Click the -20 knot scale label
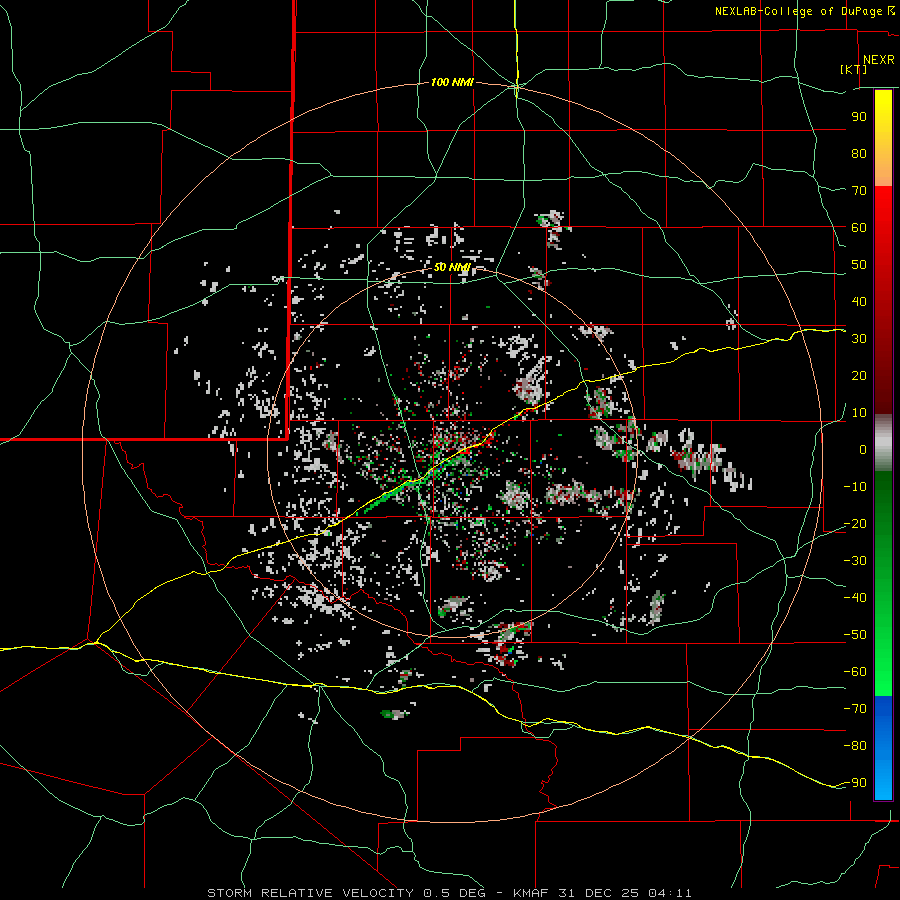Viewport: 900px width, 900px height. (x=855, y=524)
